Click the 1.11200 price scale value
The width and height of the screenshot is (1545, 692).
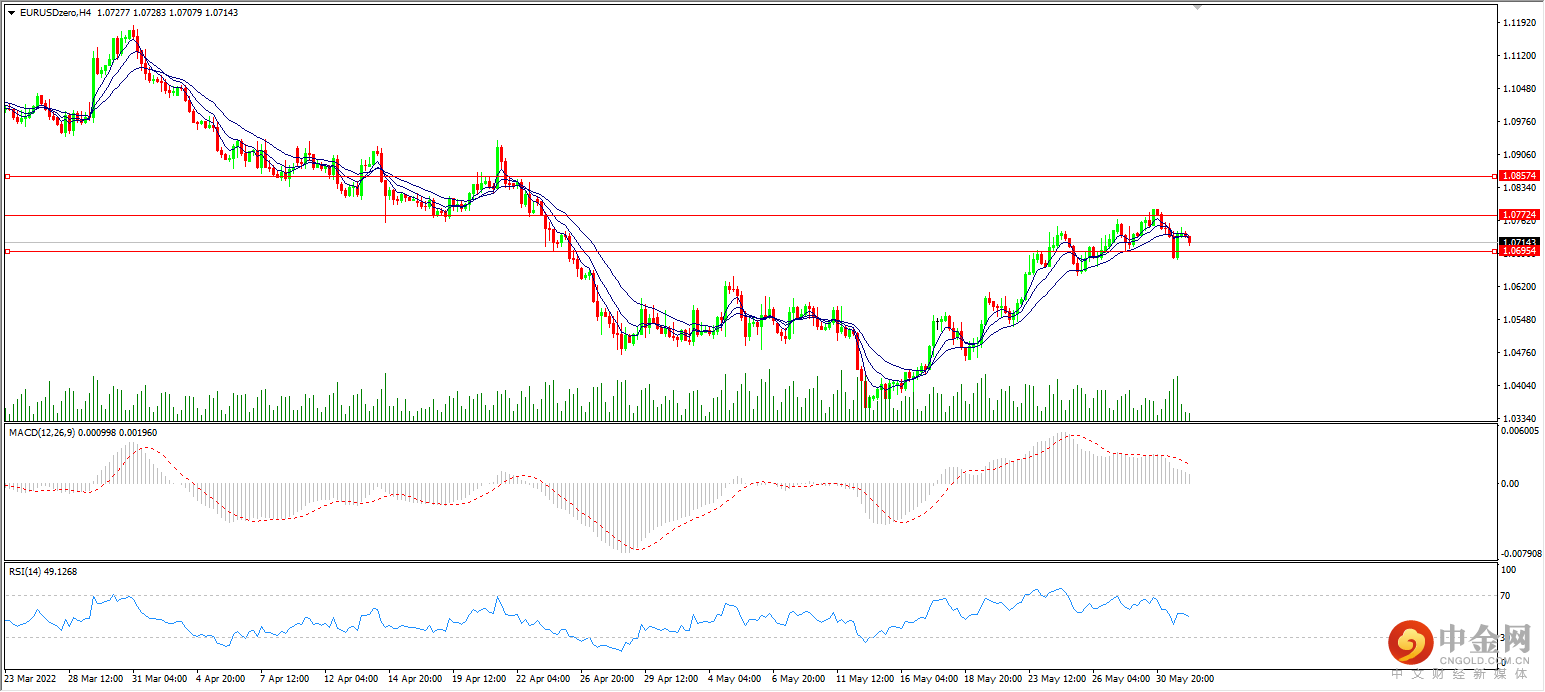pyautogui.click(x=1520, y=56)
